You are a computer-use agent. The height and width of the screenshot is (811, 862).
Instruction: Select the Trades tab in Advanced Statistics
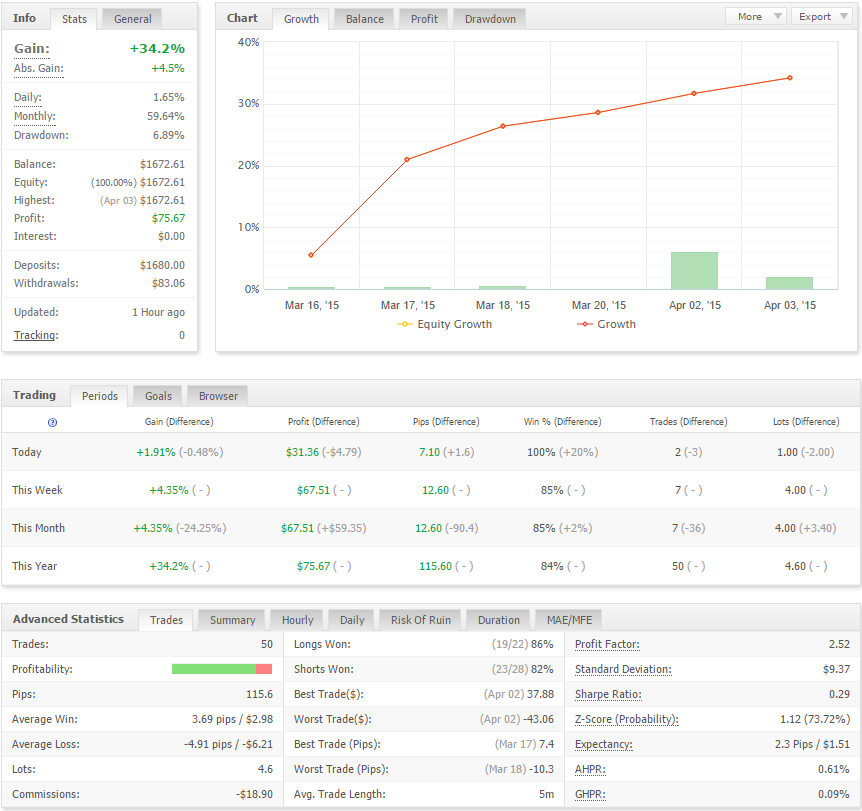tap(166, 620)
